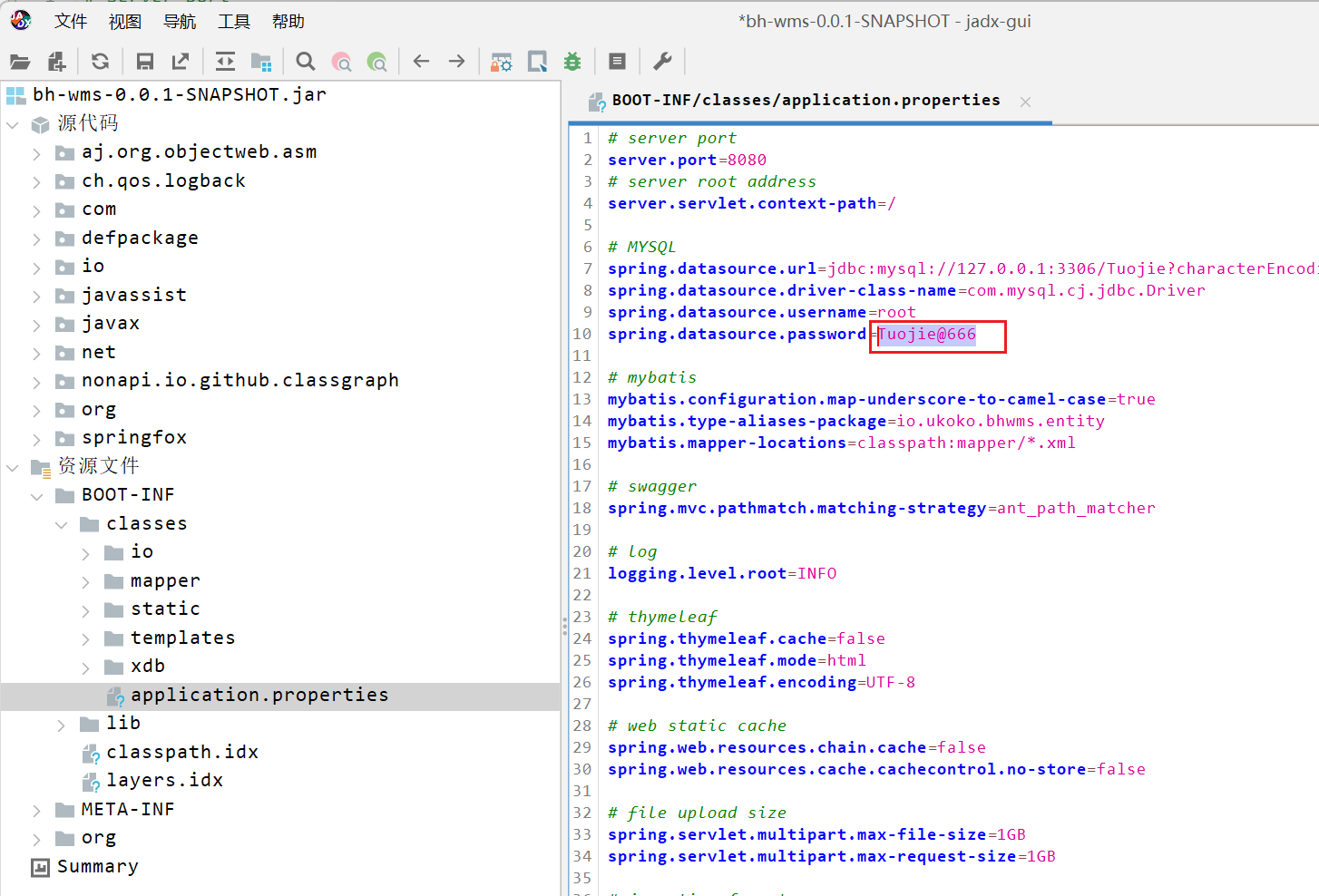Open text search with the magnifier icon
The image size is (1319, 896).
(x=306, y=62)
